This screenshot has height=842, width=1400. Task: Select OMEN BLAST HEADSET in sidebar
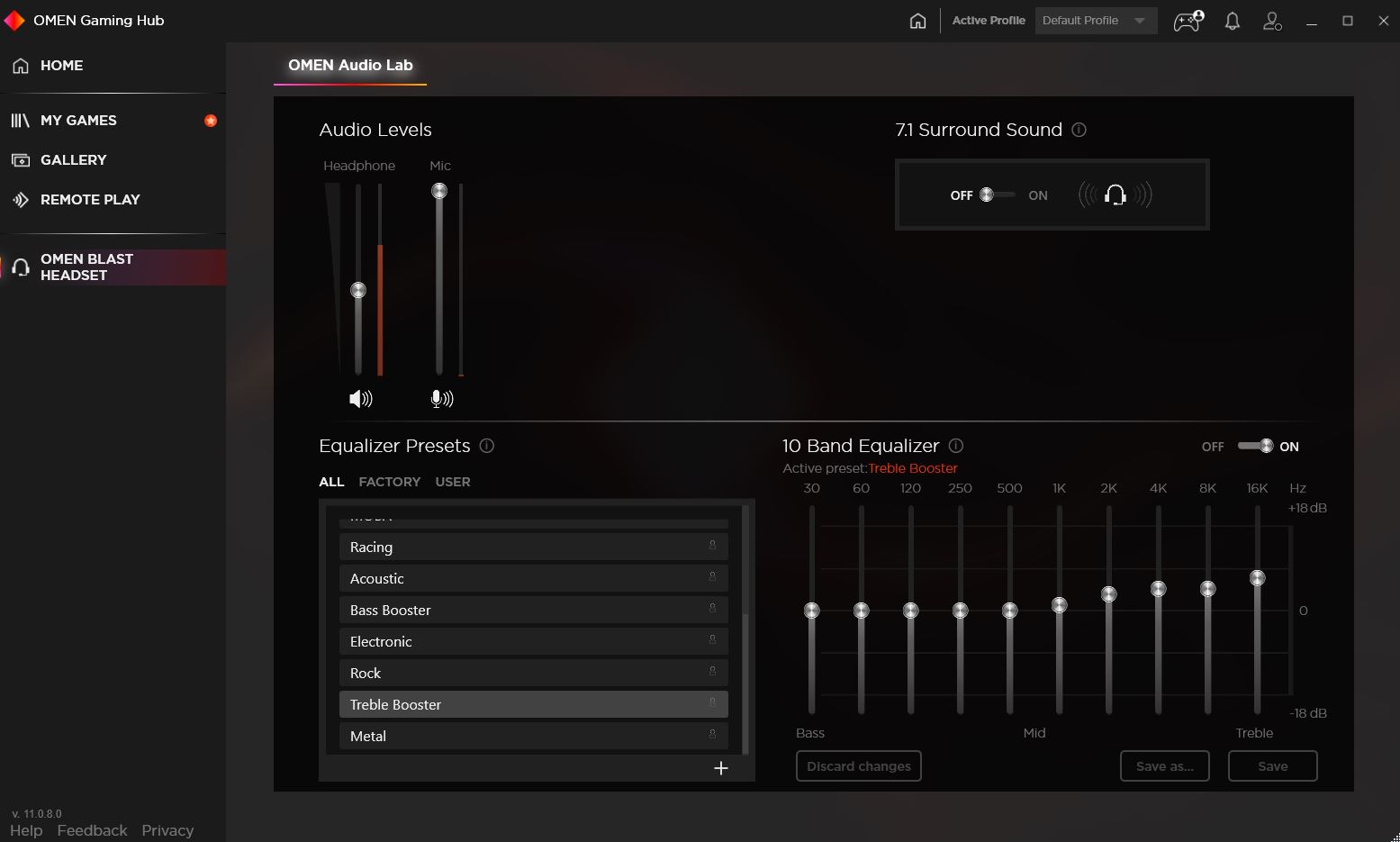(x=113, y=267)
